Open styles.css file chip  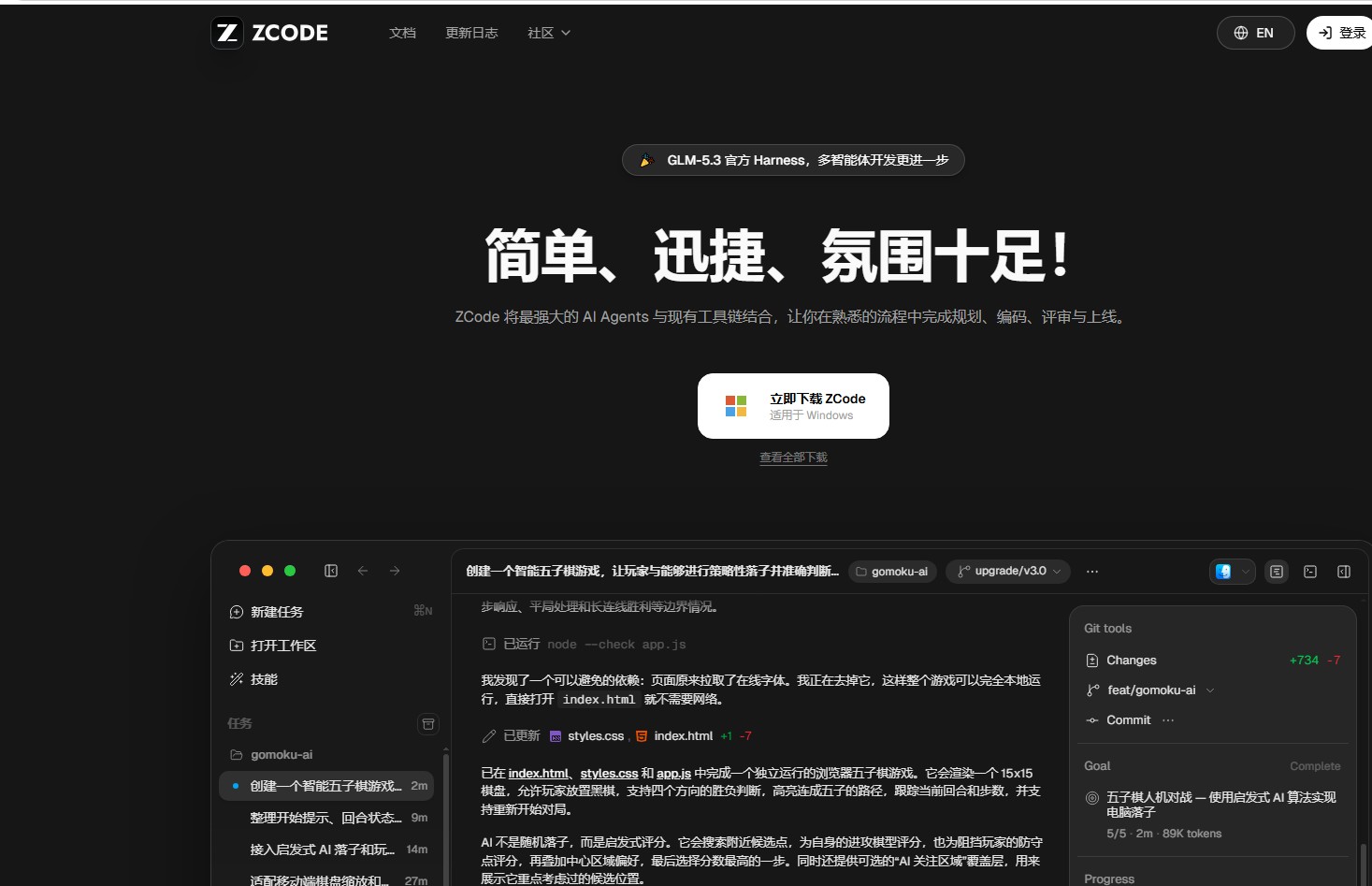pyautogui.click(x=586, y=736)
